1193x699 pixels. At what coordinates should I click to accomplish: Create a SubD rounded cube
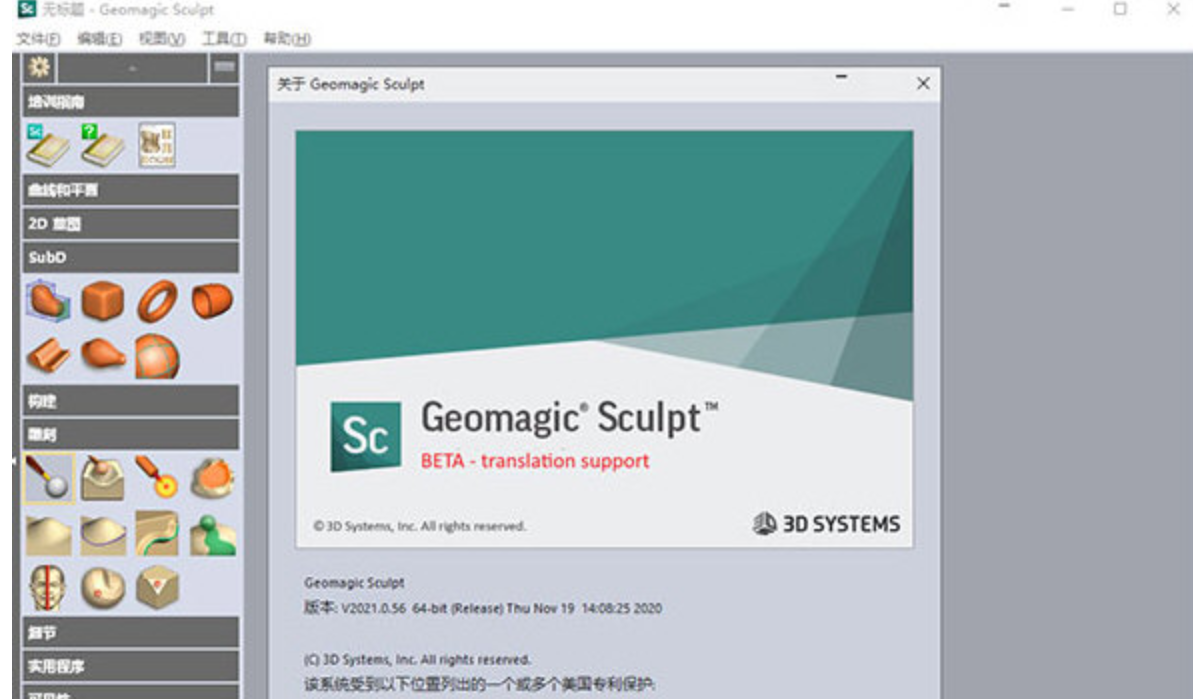click(103, 301)
